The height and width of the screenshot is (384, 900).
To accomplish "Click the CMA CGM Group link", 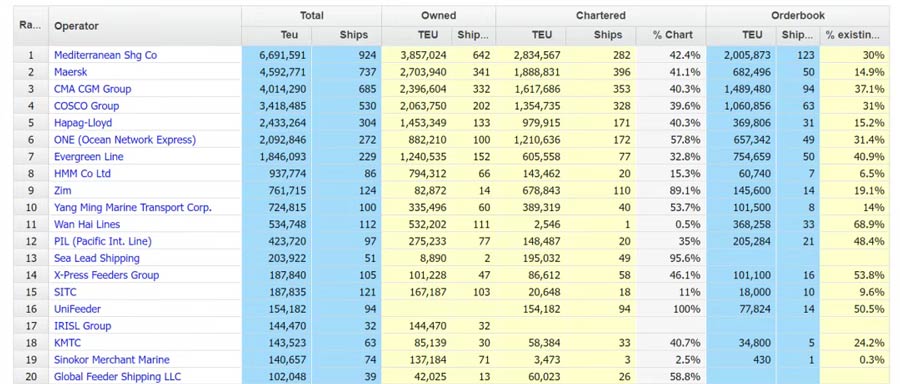I will pyautogui.click(x=92, y=89).
